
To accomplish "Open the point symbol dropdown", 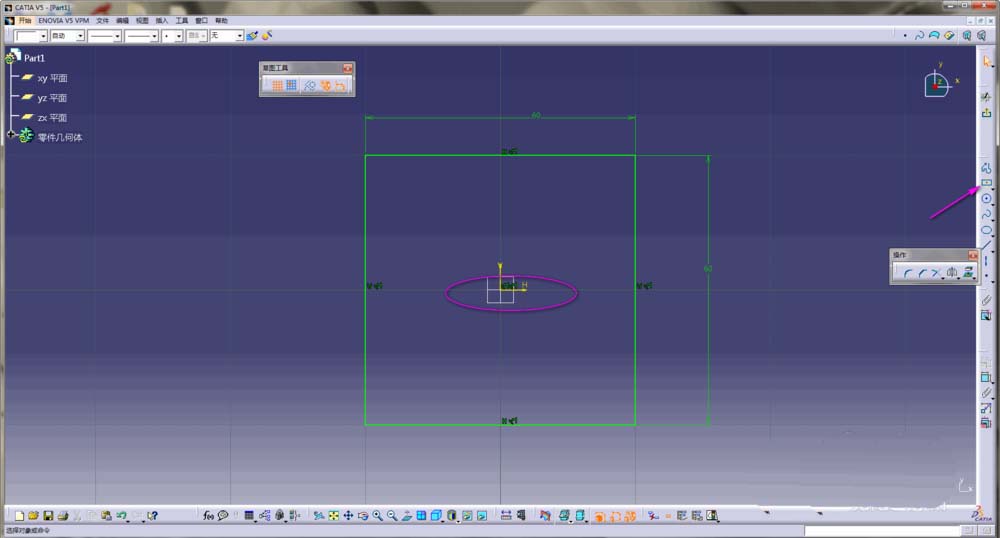I will pos(179,36).
